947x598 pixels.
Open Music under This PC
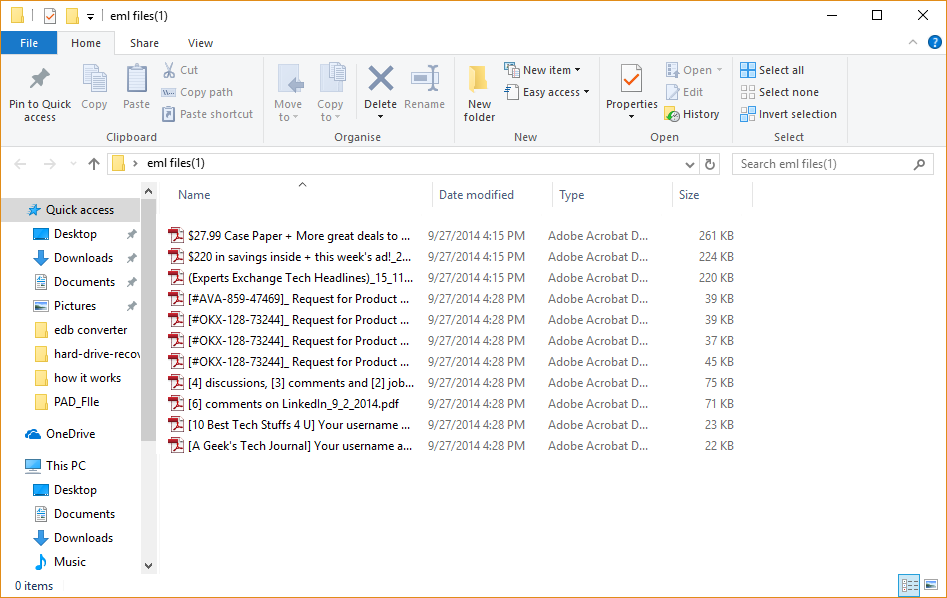click(x=70, y=562)
